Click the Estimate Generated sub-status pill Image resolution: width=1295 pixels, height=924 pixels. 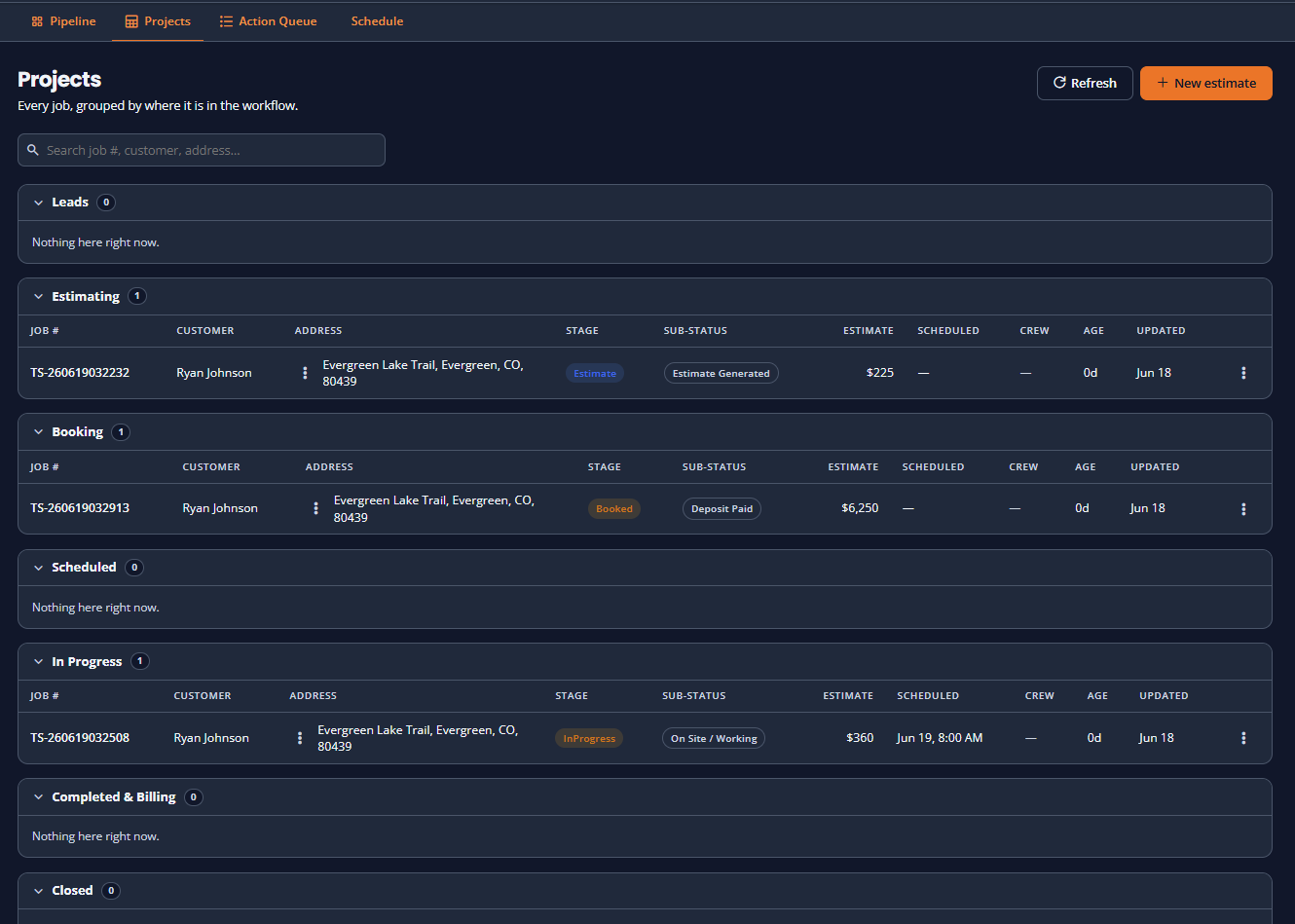(721, 373)
